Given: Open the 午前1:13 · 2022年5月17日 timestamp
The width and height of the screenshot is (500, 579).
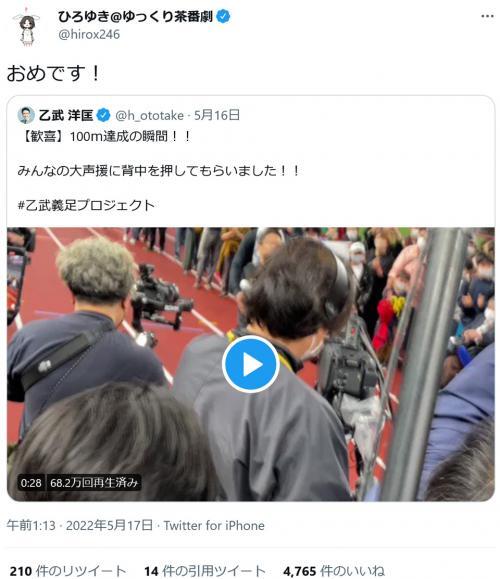Looking at the screenshot, I should [x=79, y=525].
